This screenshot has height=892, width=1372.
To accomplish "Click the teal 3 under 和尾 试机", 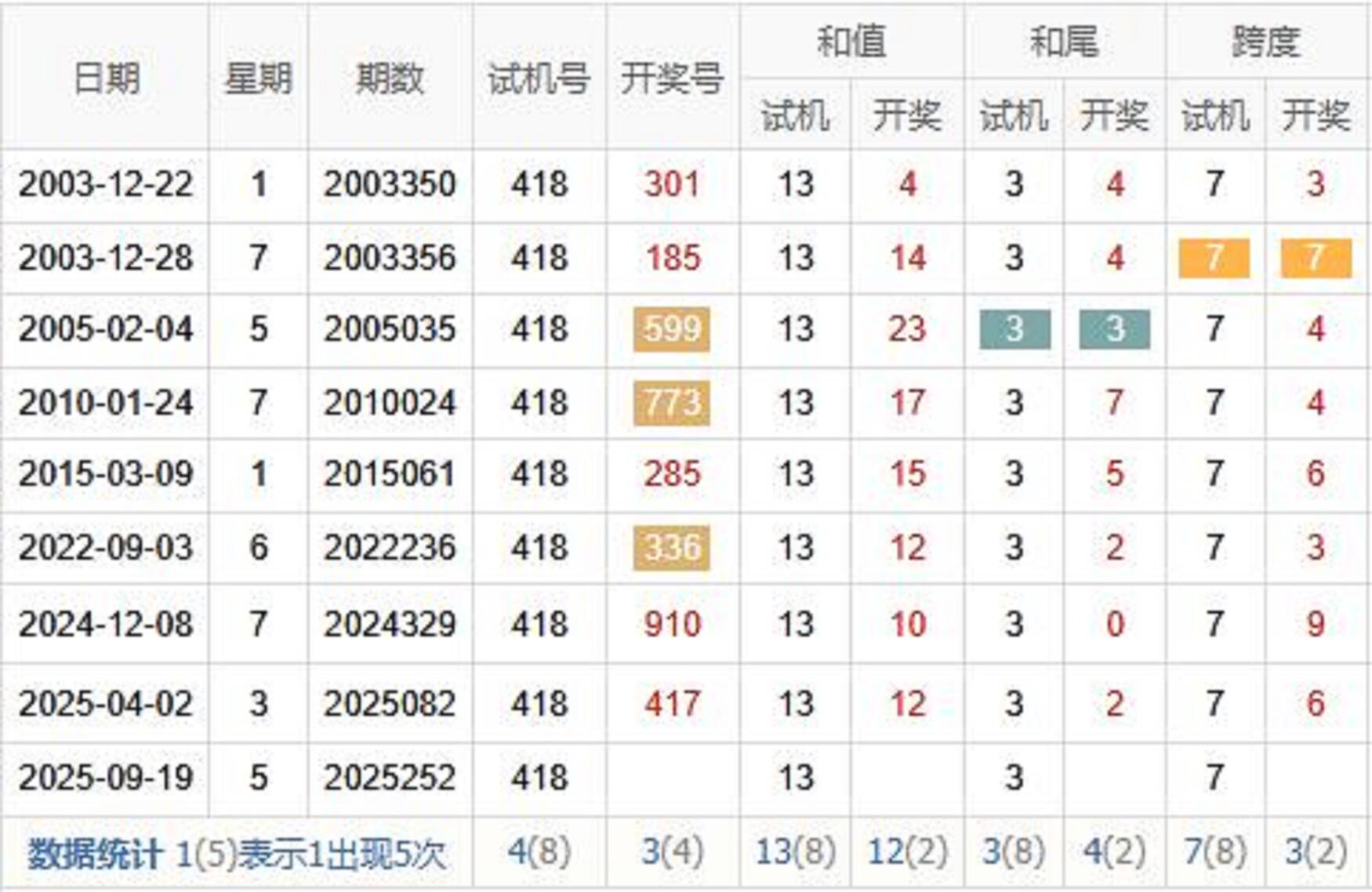I will click(x=1014, y=329).
